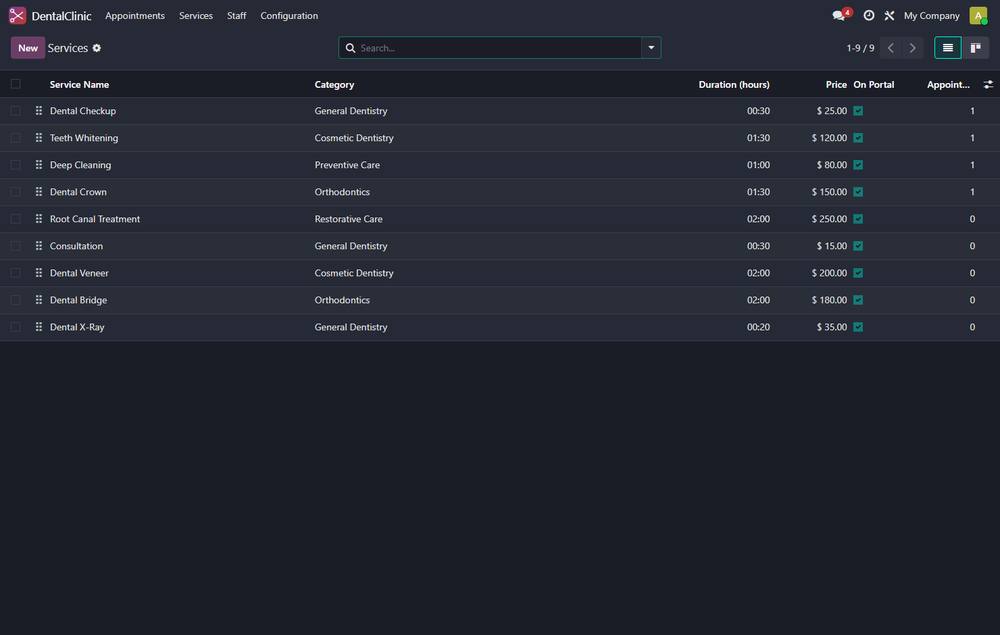Select the Dental Checkup row checkbox
The height and width of the screenshot is (635, 1000).
[x=15, y=111]
